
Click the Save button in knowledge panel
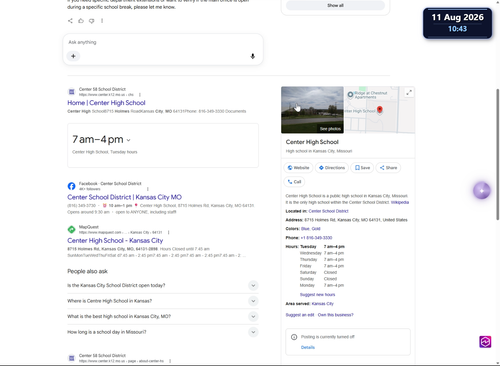click(362, 168)
